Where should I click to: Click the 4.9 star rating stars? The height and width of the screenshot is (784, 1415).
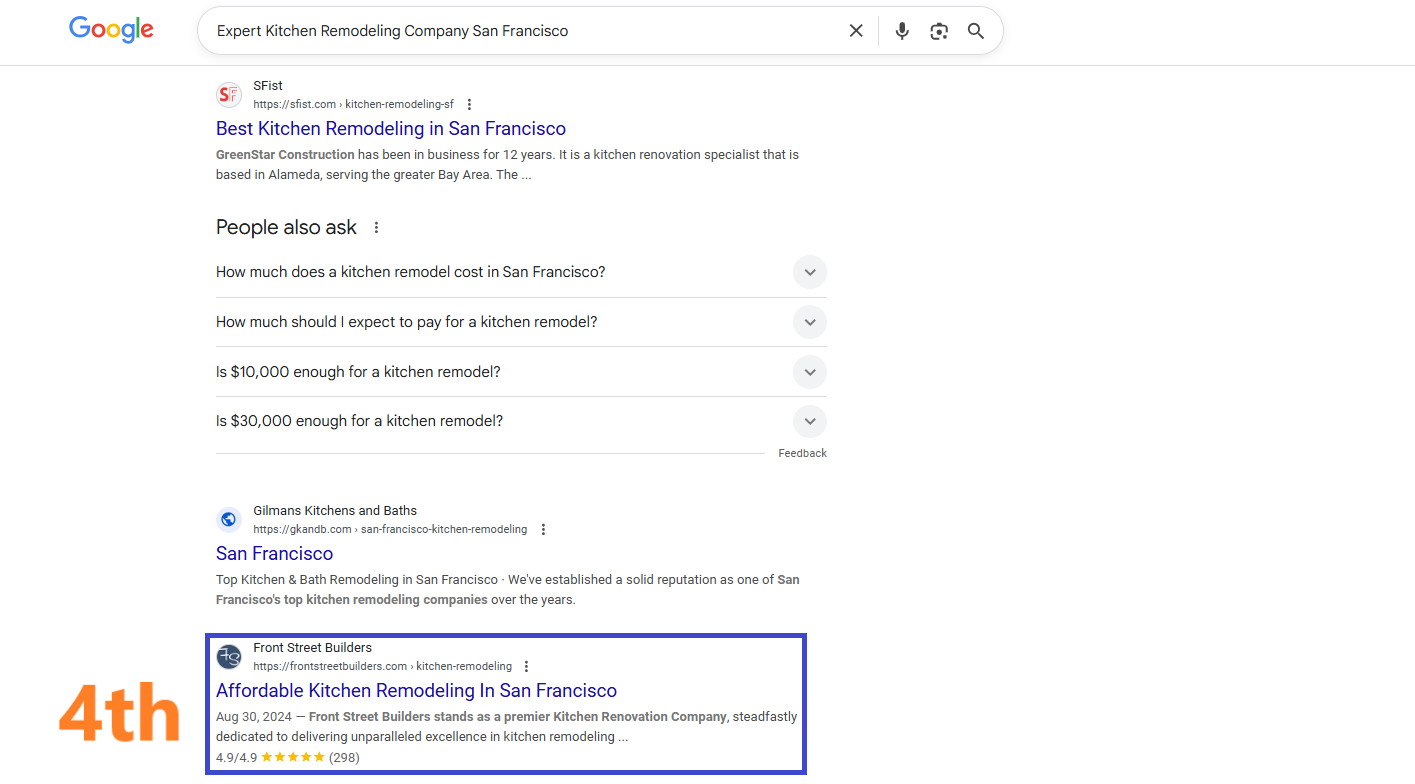coord(293,757)
